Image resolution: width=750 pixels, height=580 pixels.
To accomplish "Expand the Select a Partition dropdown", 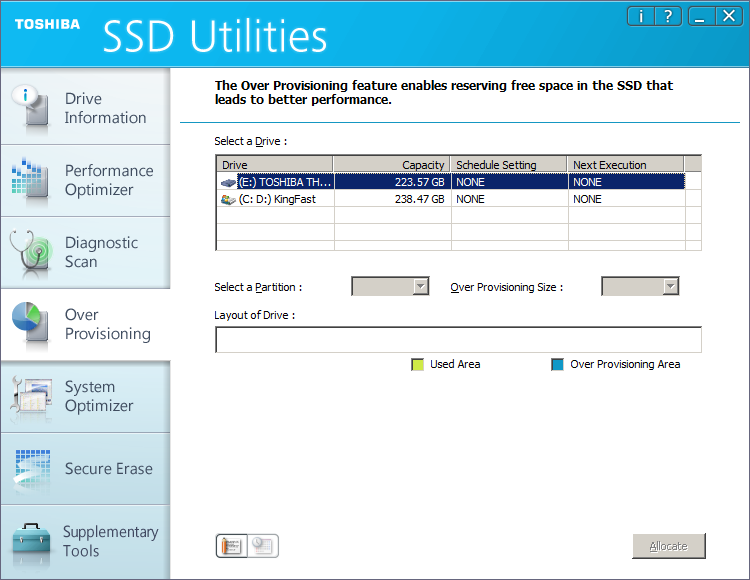I will point(390,287).
